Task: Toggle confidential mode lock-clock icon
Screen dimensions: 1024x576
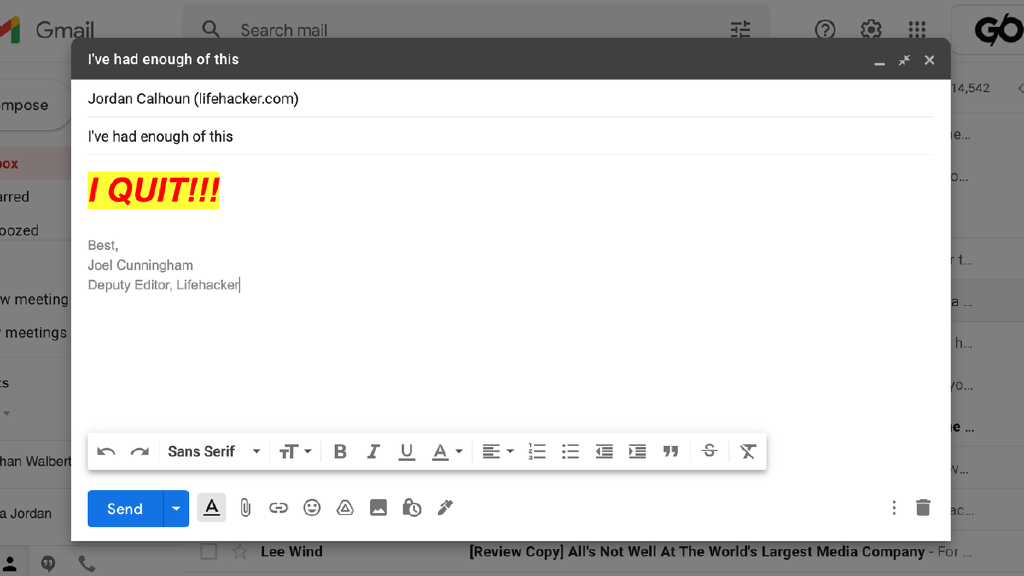Action: [411, 508]
